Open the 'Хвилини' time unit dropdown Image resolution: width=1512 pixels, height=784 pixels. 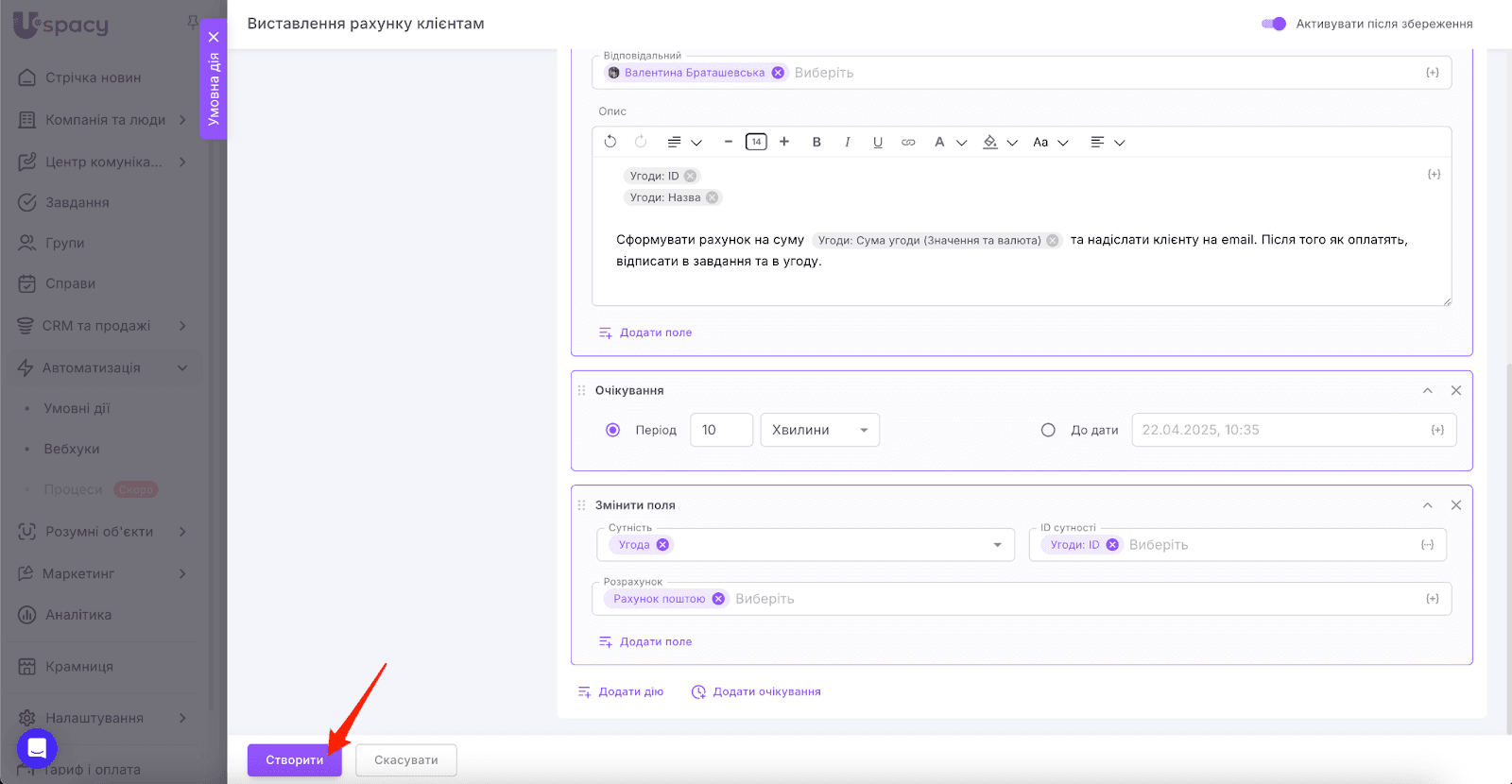click(x=819, y=430)
